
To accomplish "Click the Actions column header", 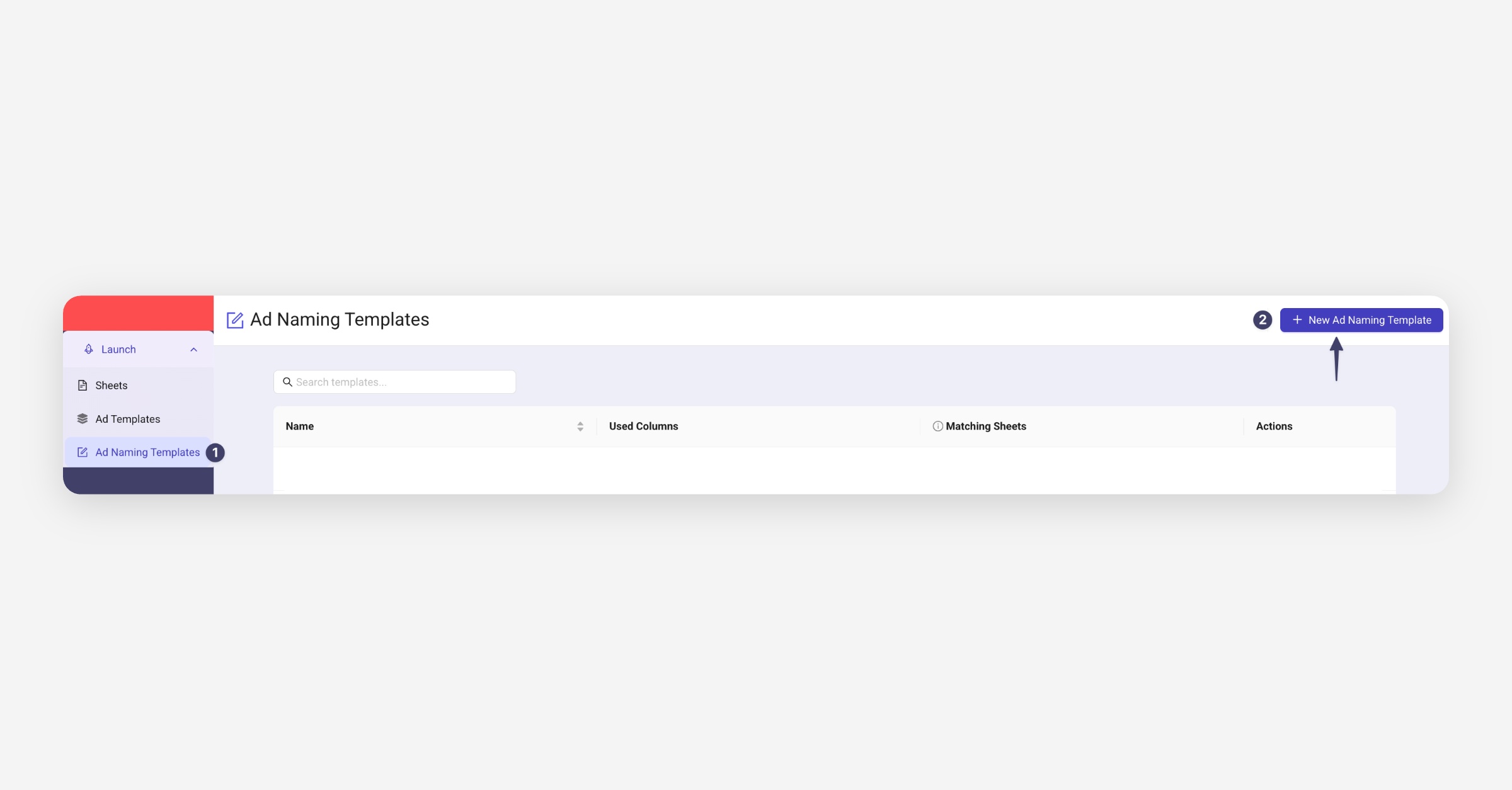I will (1320, 426).
